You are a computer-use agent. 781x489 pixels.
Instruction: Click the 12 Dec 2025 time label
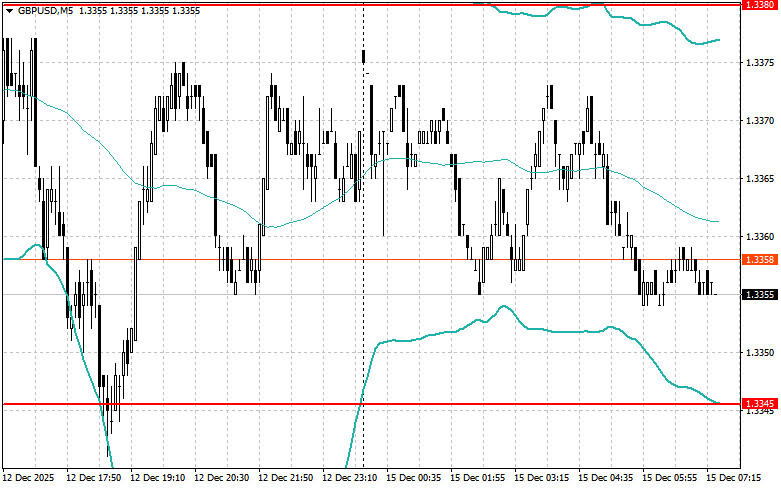(28, 478)
